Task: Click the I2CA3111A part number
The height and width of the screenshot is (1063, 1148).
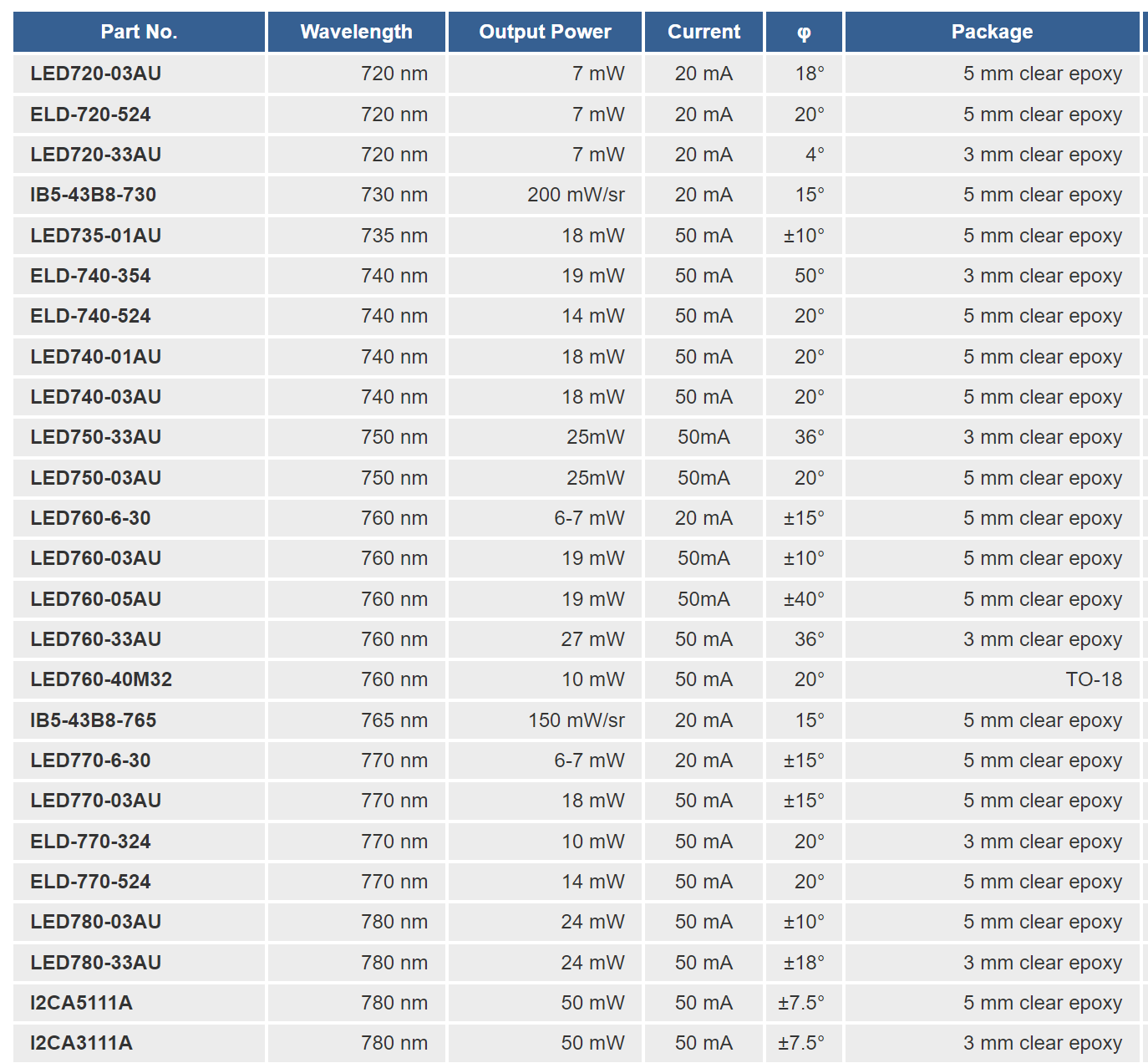Action: [81, 1043]
